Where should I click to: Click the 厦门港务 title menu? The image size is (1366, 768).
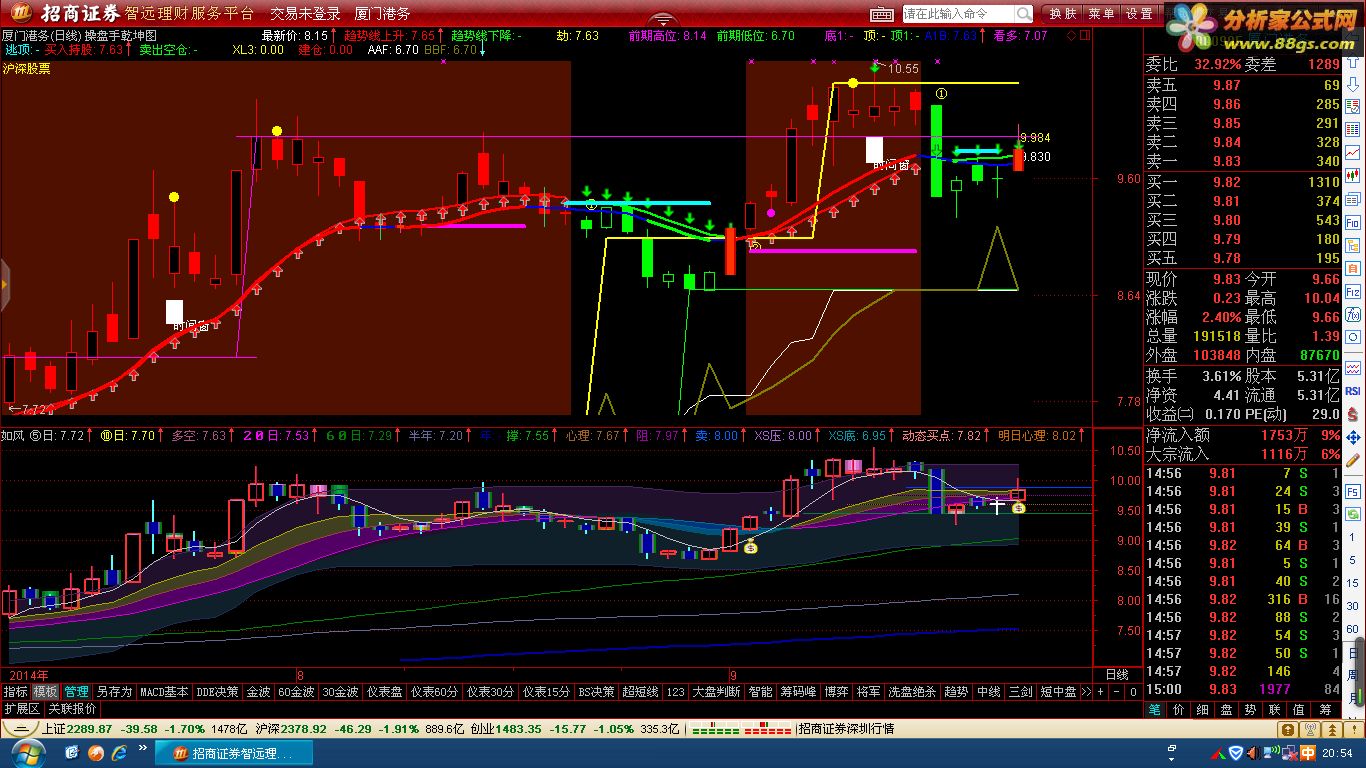pos(383,14)
